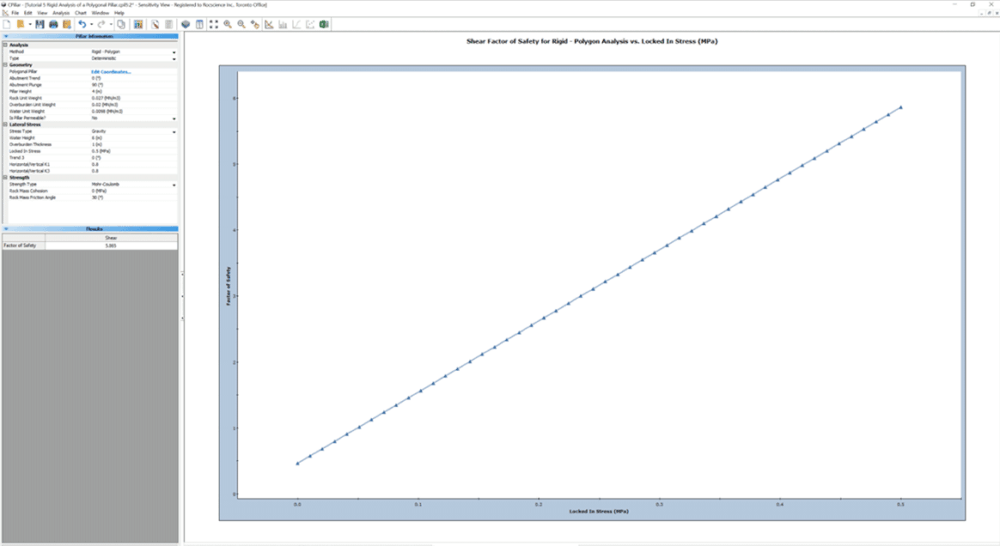Open the Method dropdown showing Rigid - Polygon

174,52
